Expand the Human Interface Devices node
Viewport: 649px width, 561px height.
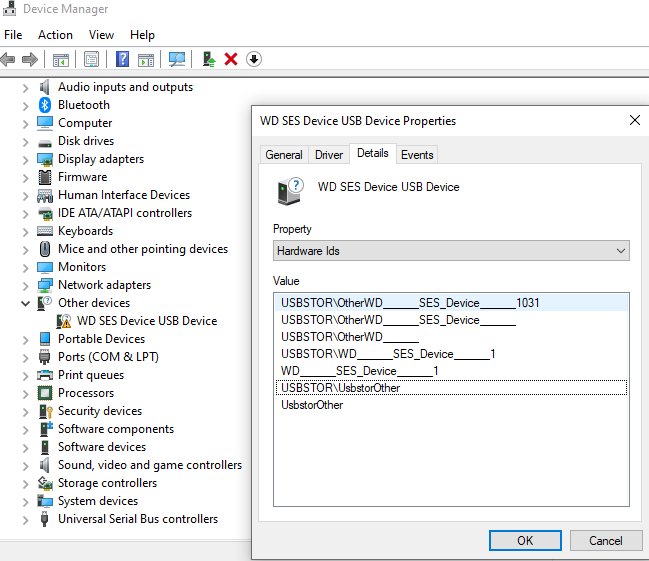coord(26,196)
